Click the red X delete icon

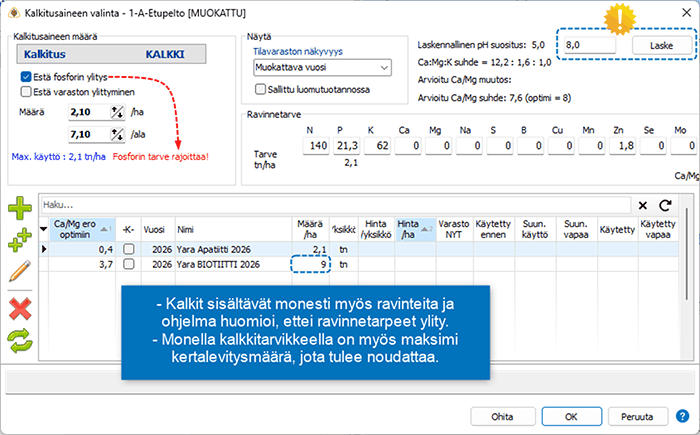[x=20, y=307]
